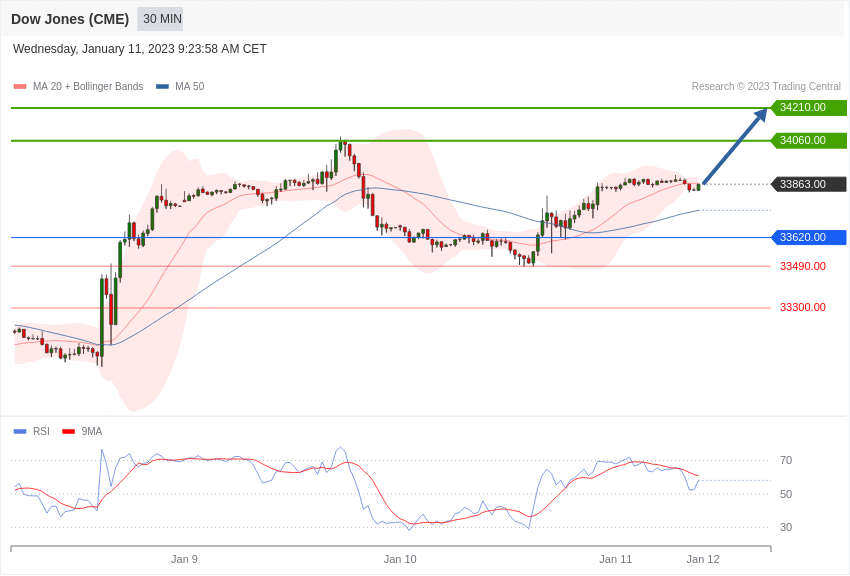850x576 pixels.
Task: Select the 33620.00 blue pivot tag
Action: (x=808, y=237)
